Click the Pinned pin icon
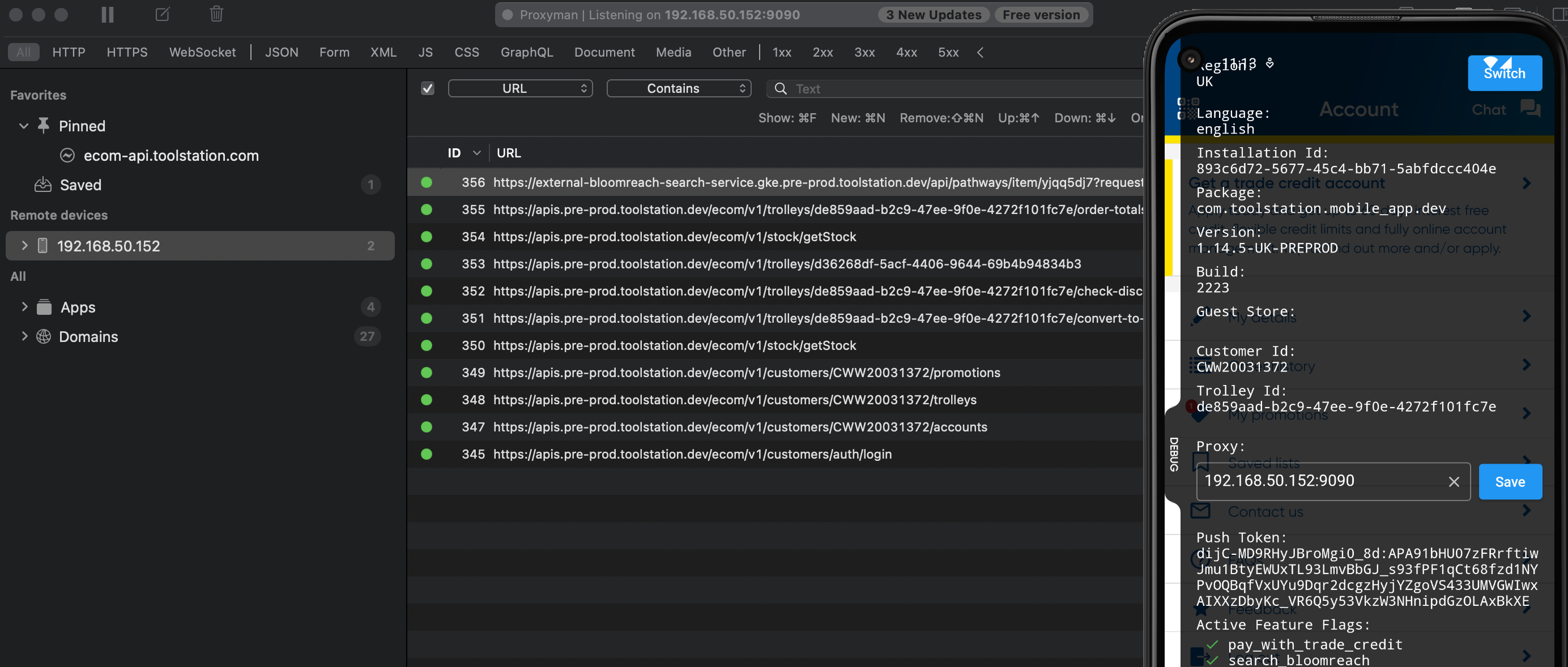 (x=43, y=126)
